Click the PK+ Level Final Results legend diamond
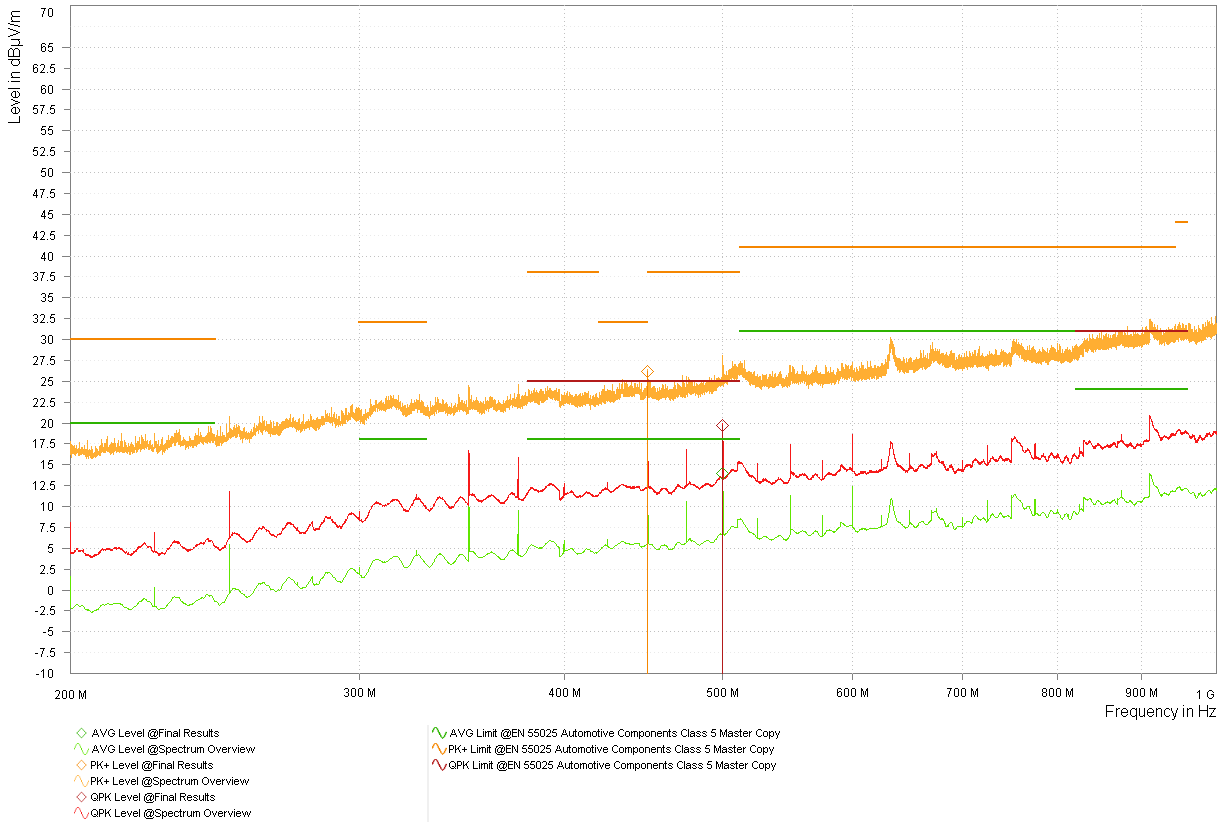This screenshot has height=831, width=1222. pyautogui.click(x=81, y=765)
